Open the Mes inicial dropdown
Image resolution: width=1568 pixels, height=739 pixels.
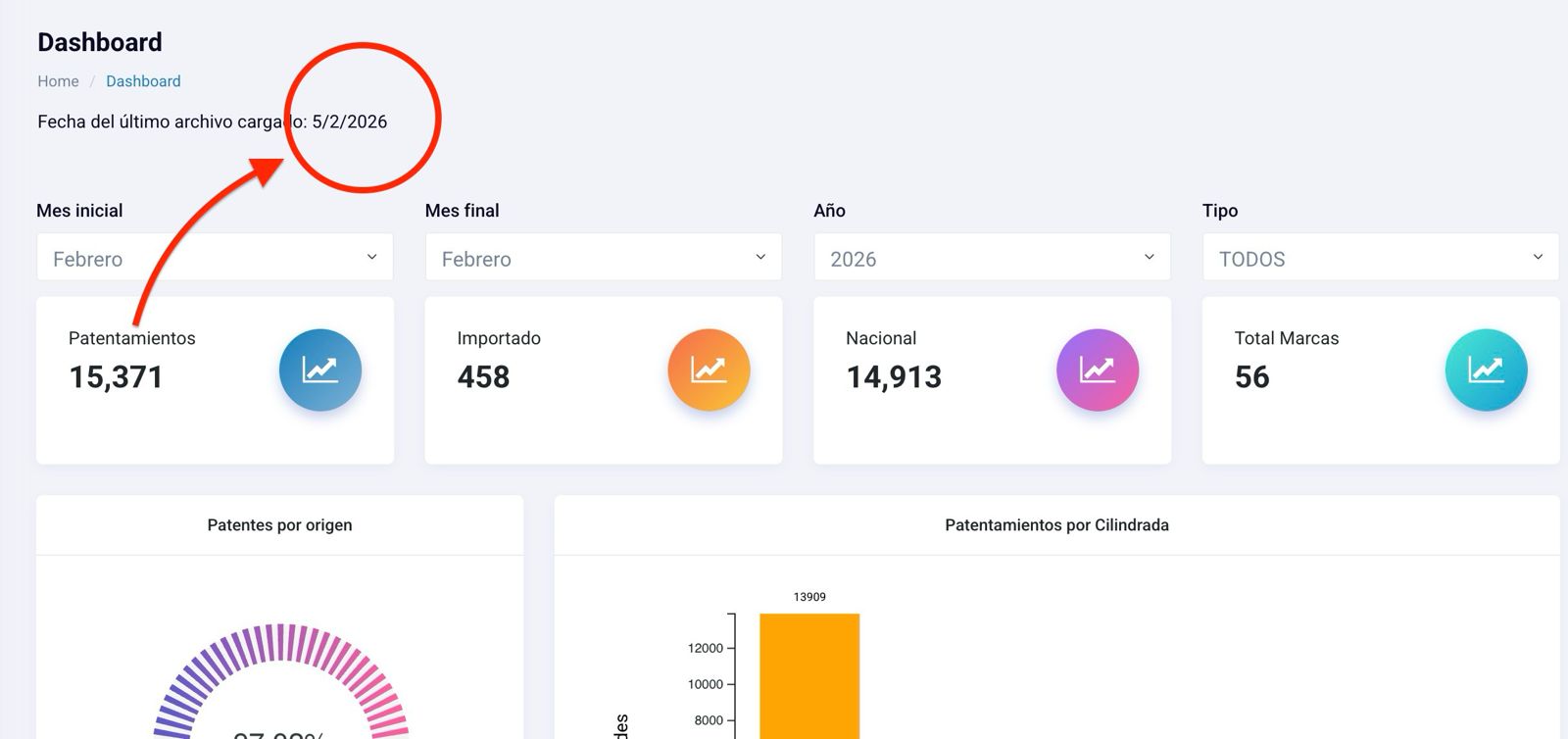point(215,258)
